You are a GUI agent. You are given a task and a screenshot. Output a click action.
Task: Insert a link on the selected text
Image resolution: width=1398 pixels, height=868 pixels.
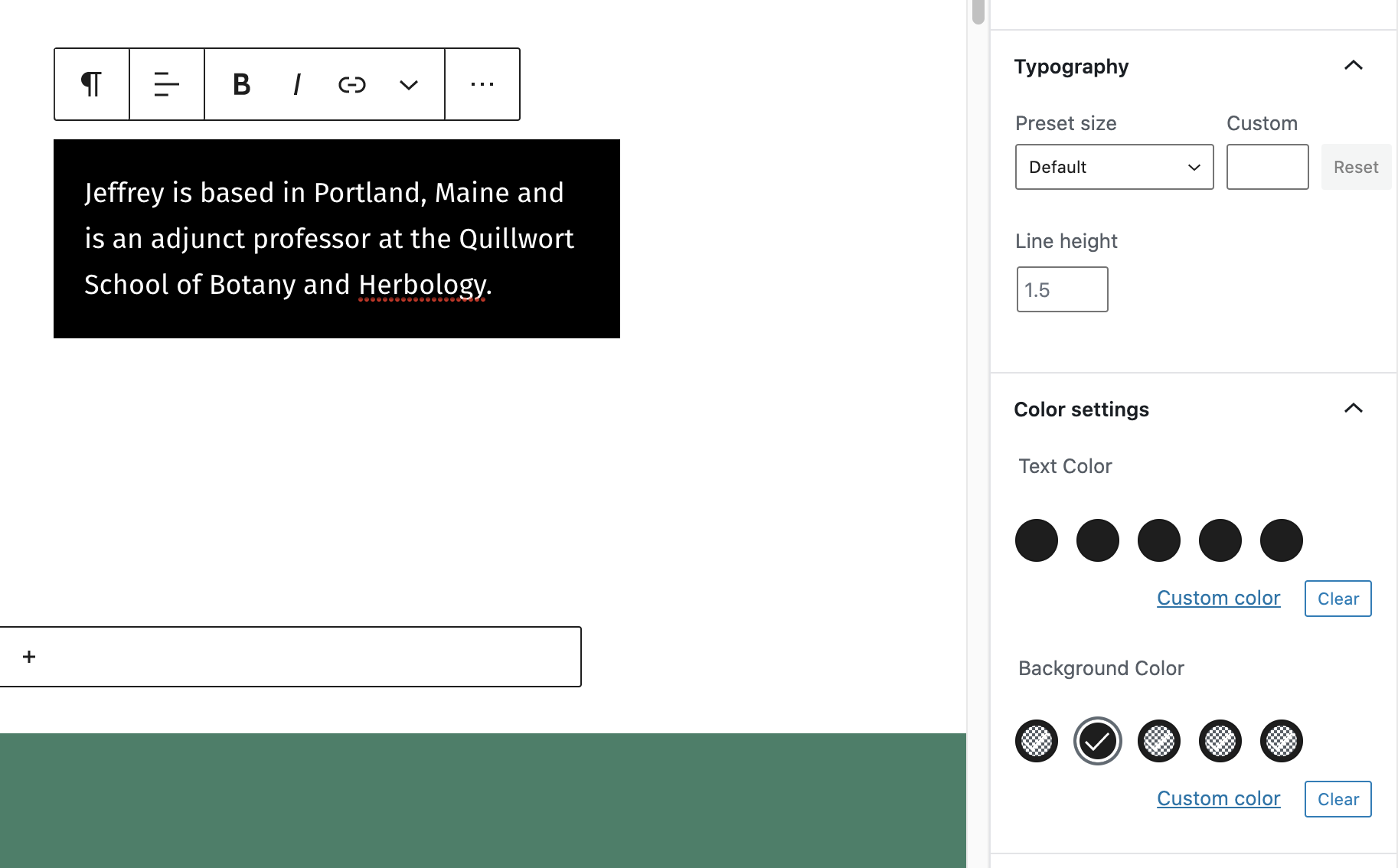(351, 84)
